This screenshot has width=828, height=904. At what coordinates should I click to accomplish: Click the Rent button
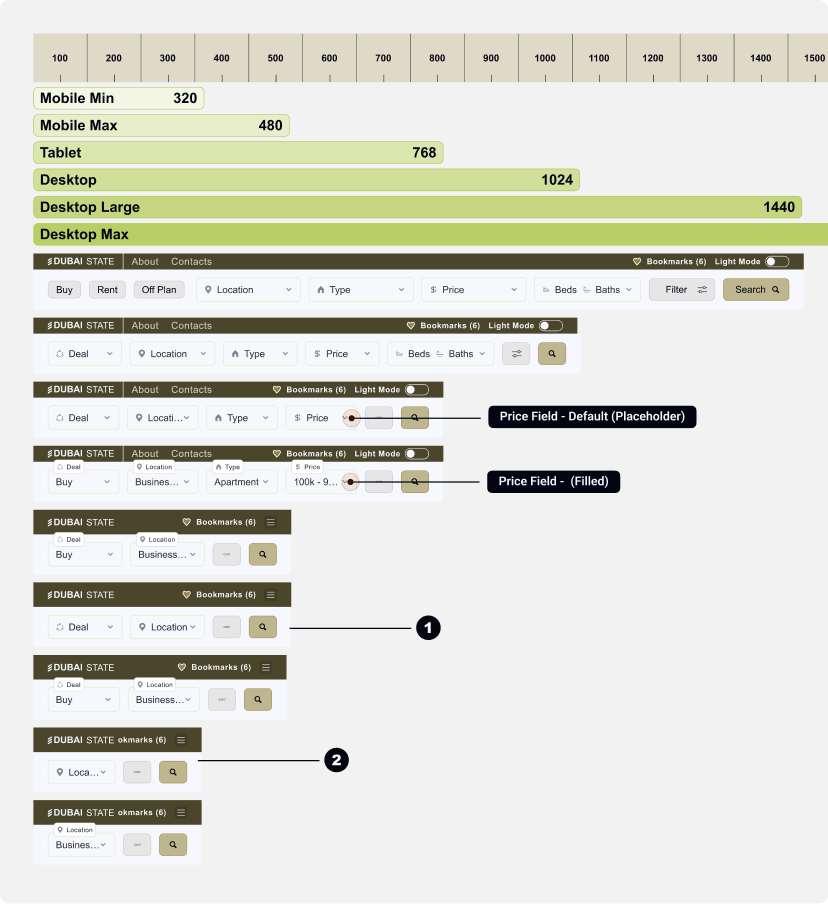click(x=107, y=288)
